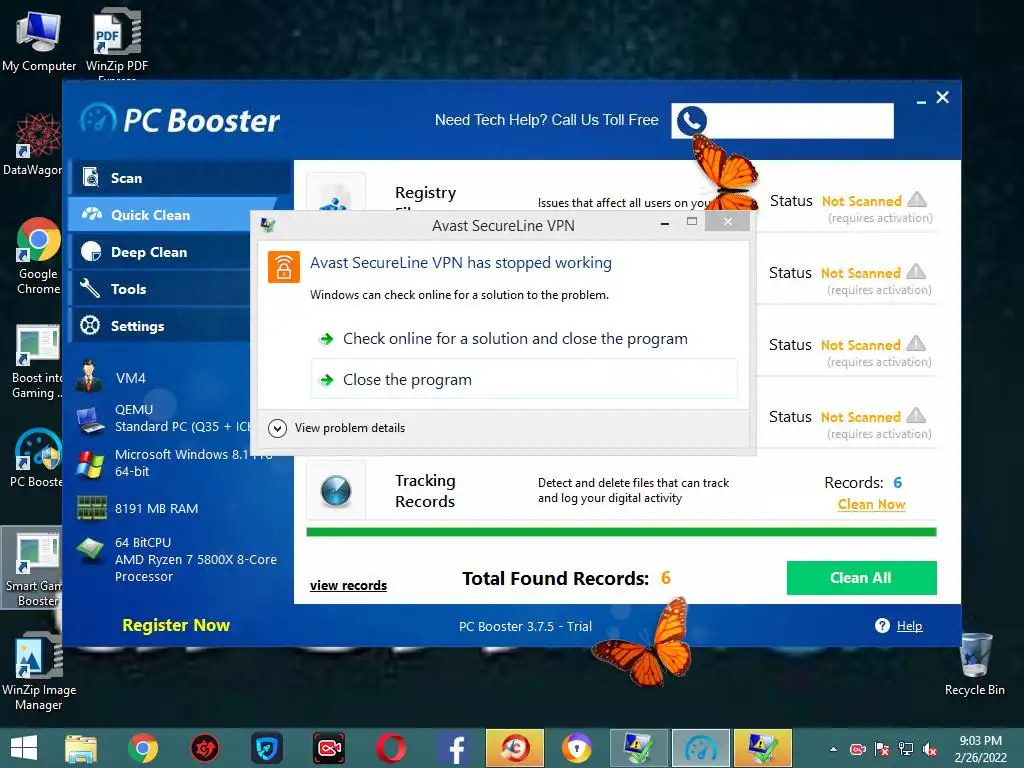Click the first row Not Scanned warning icon
This screenshot has height=768, width=1024.
(x=917, y=199)
